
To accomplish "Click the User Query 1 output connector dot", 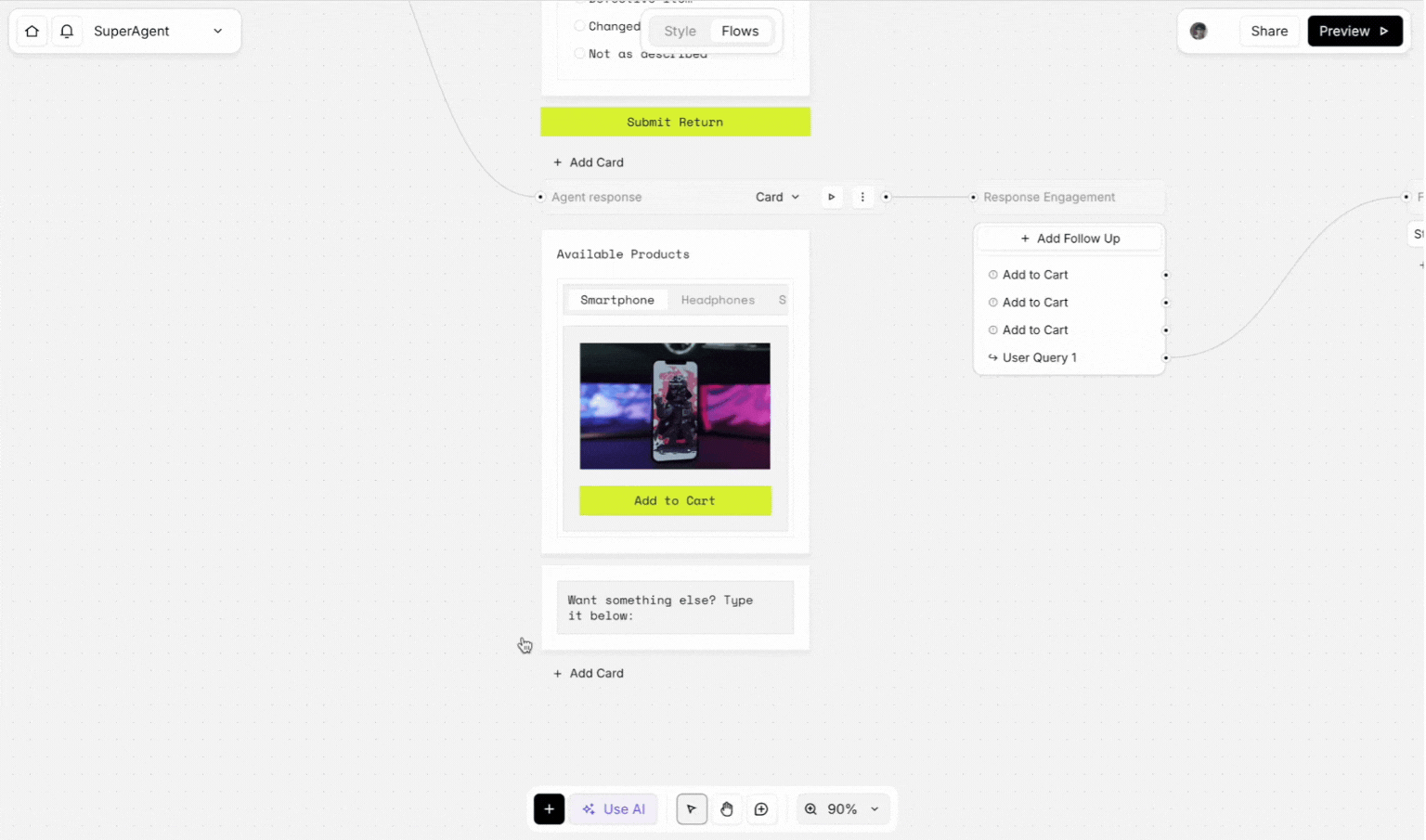I will (x=1166, y=357).
